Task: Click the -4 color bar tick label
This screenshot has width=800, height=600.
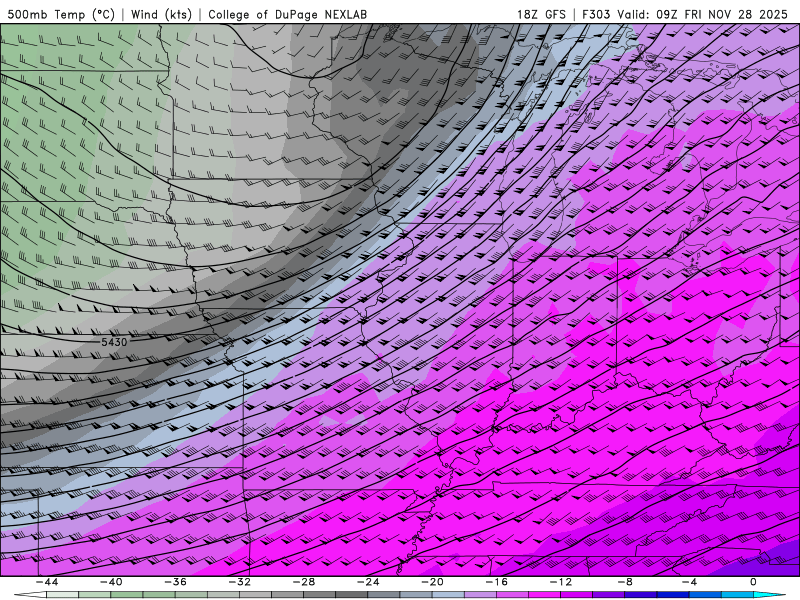Action: click(x=690, y=582)
